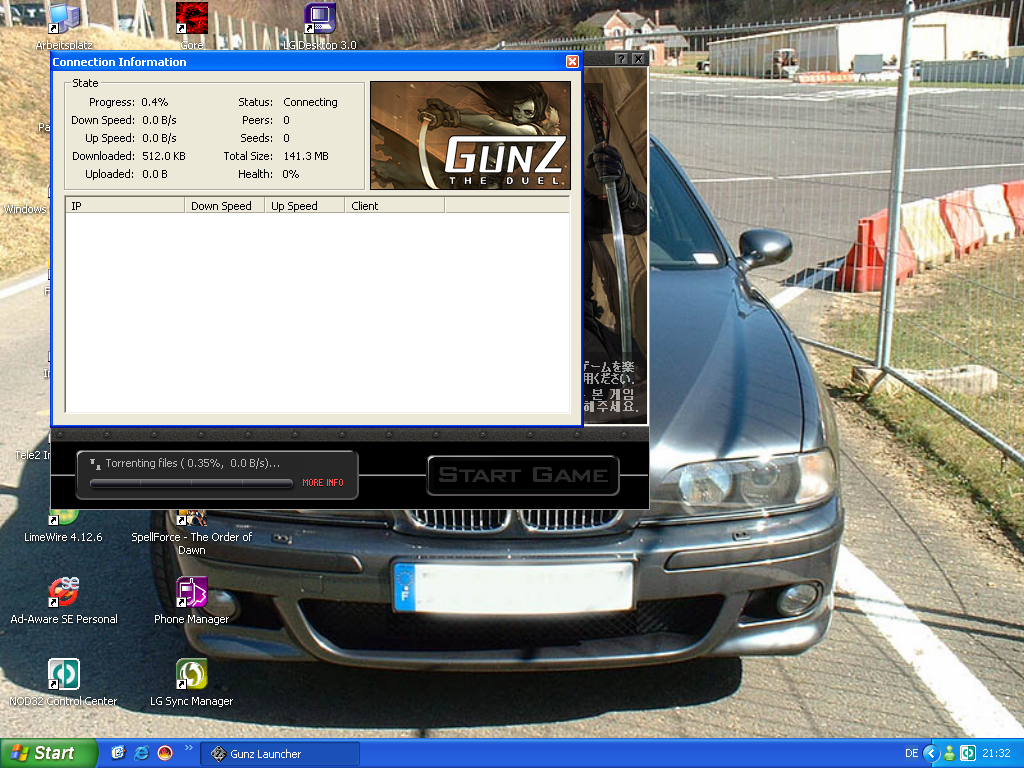1024x768 pixels.
Task: Sort peers by the Down Speed column
Action: (224, 206)
